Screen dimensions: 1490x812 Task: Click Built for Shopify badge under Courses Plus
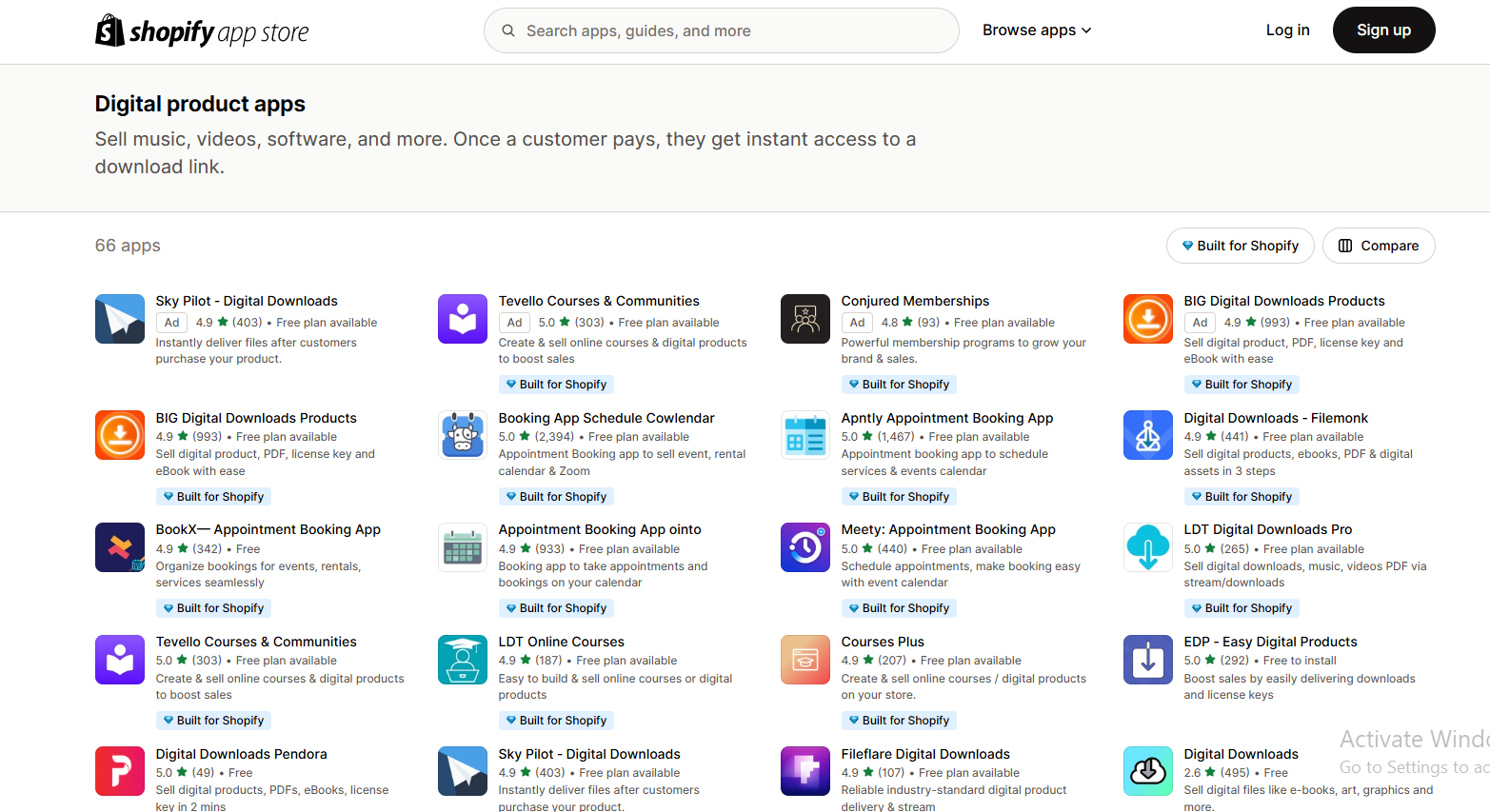900,721
